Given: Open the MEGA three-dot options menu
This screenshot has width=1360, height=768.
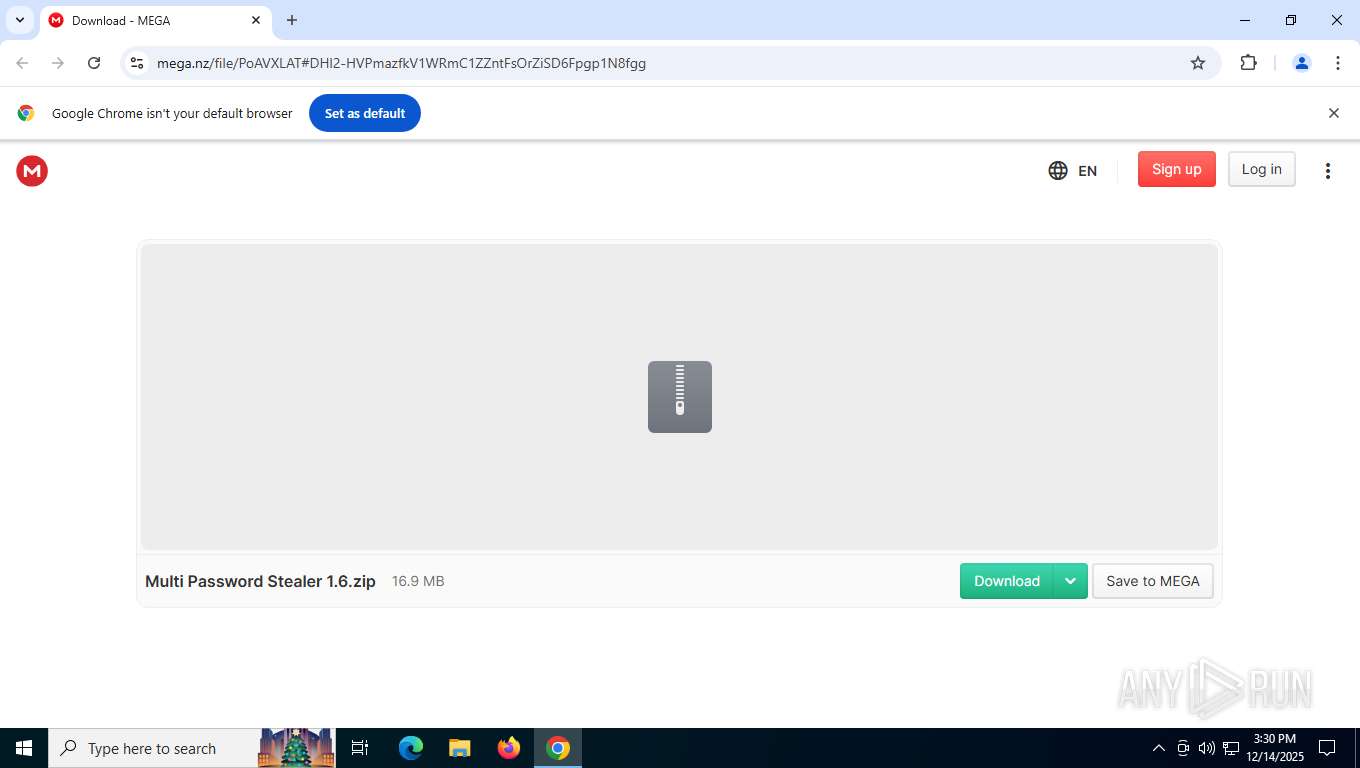Looking at the screenshot, I should [x=1328, y=171].
